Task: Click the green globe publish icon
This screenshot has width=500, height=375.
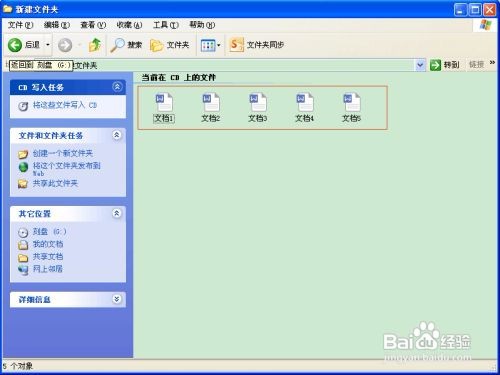Action: point(23,167)
